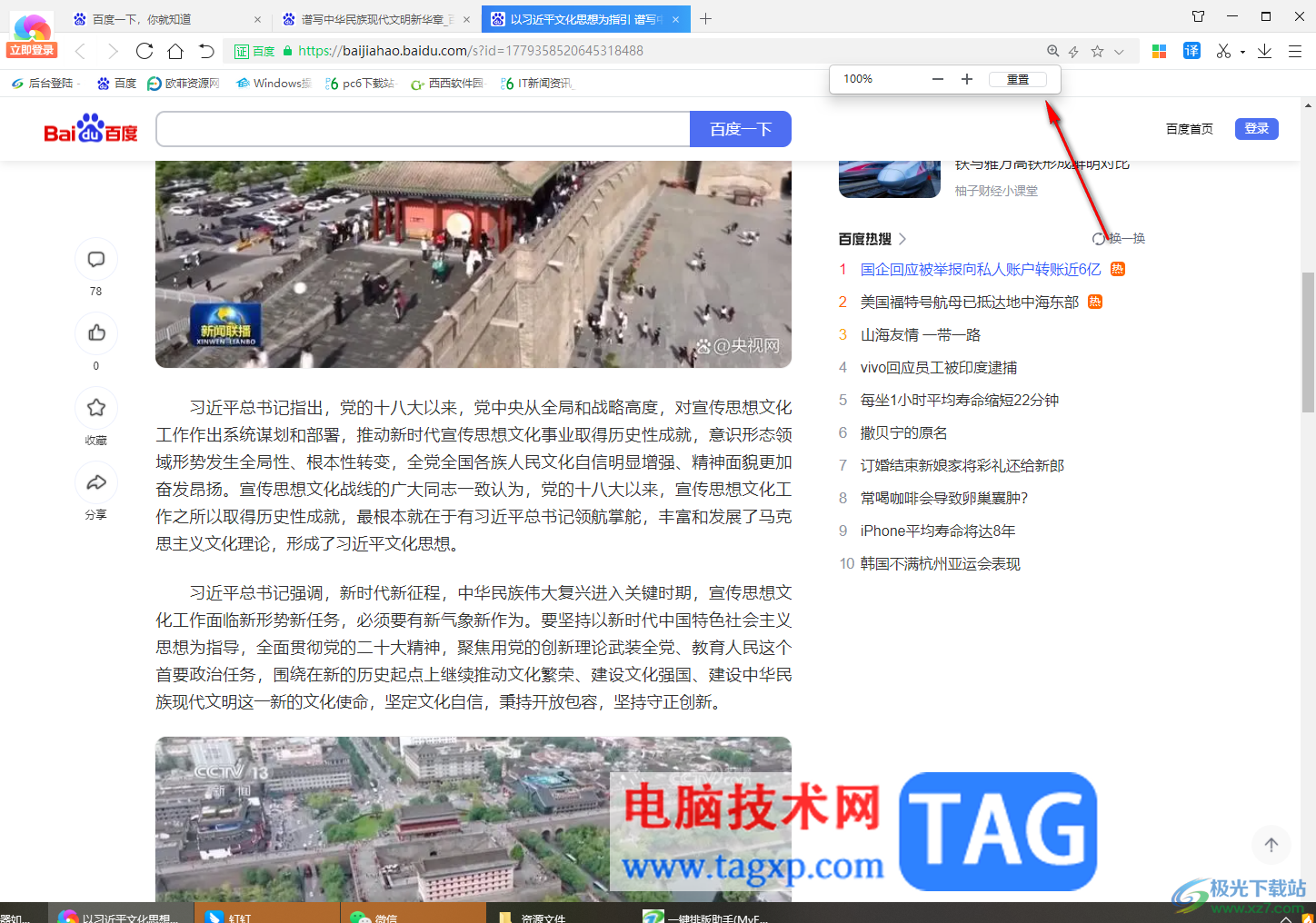Click the blue 登录 button
Viewport: 1316px width, 923px height.
1256,128
